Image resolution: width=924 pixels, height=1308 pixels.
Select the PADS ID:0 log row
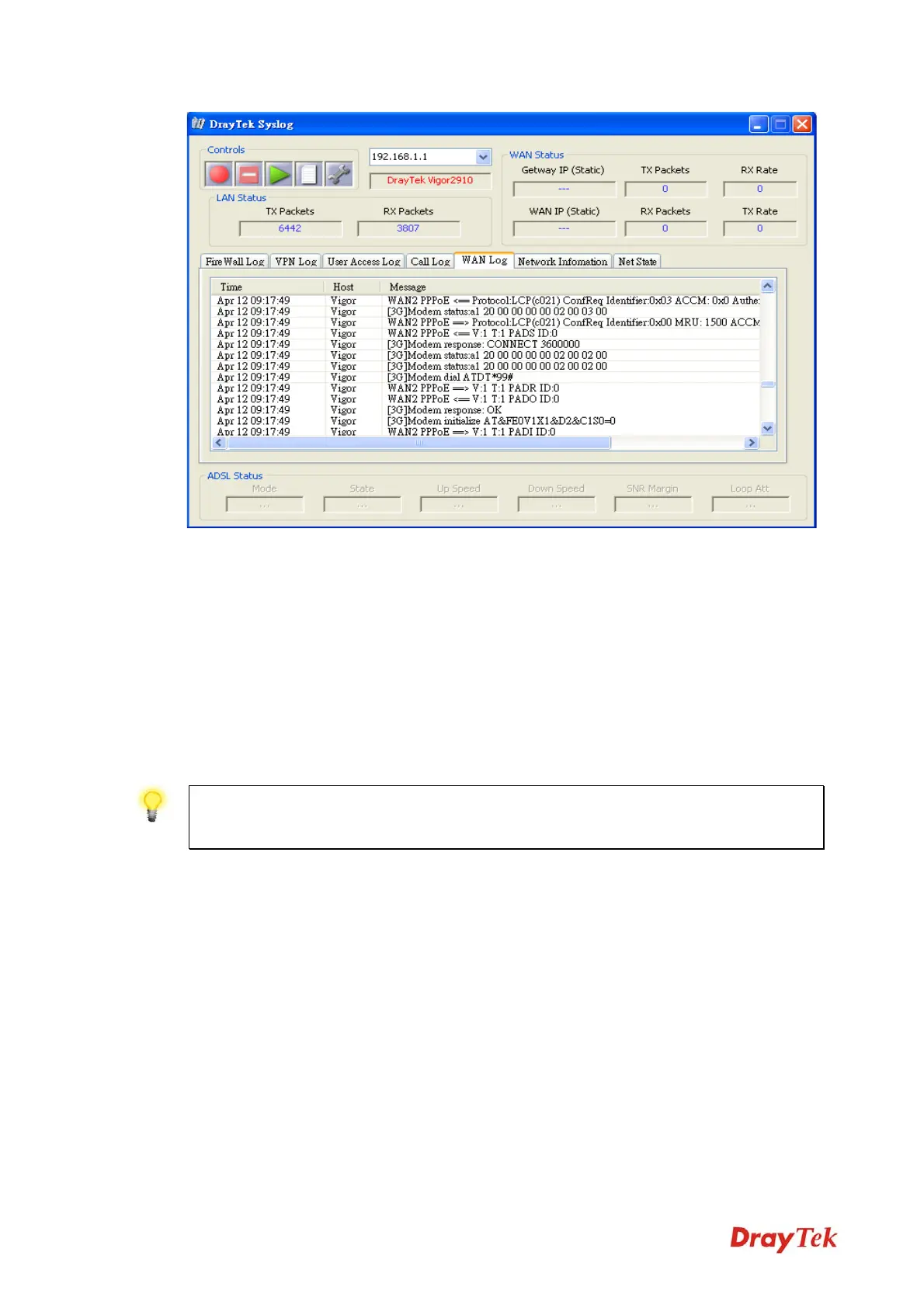point(485,333)
